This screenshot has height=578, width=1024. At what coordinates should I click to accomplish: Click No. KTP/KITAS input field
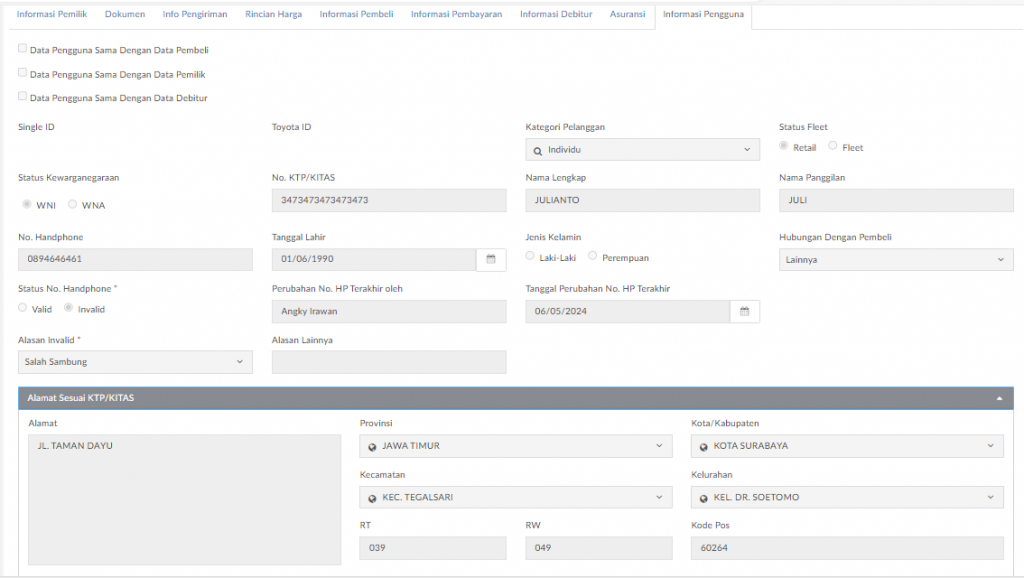pyautogui.click(x=389, y=201)
